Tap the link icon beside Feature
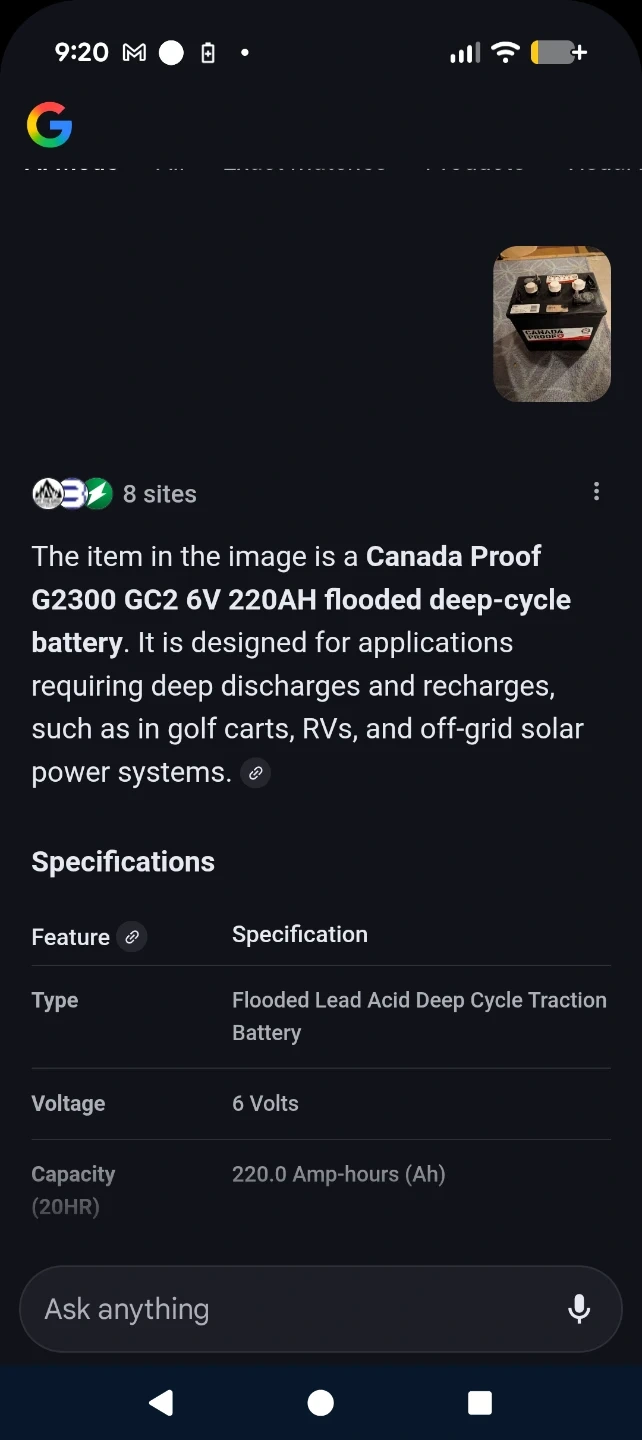This screenshot has height=1440, width=642. pos(131,937)
